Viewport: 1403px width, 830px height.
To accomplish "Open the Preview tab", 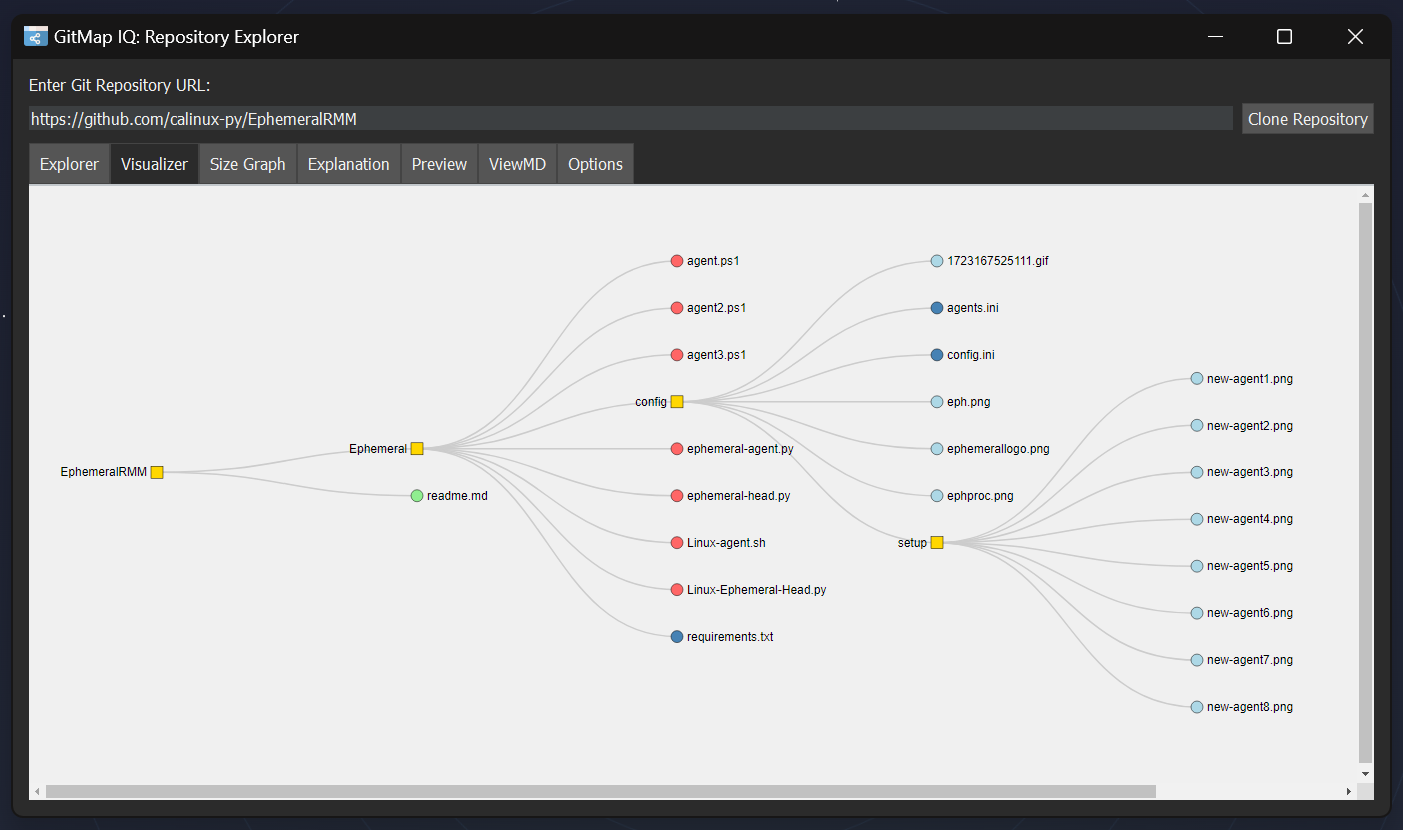I will [x=440, y=164].
